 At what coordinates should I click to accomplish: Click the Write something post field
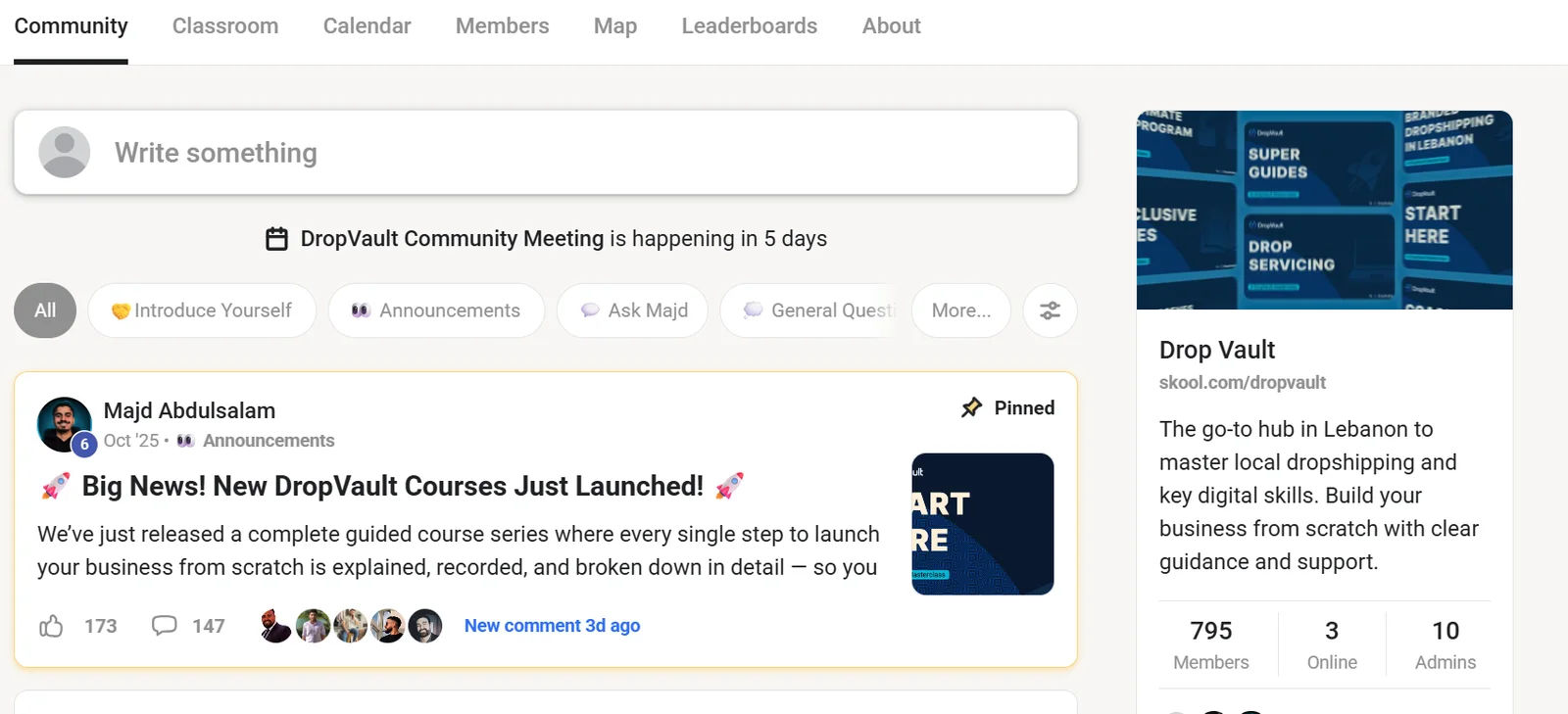coord(546,152)
